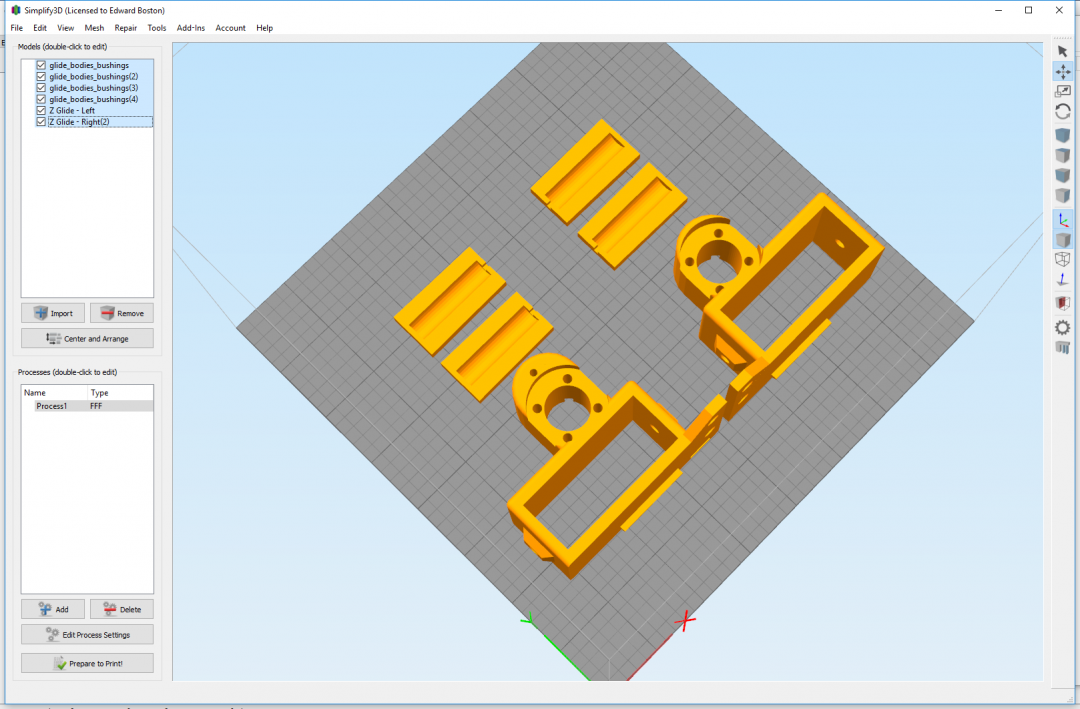1080x709 pixels.
Task: Activate the translate models move tool
Action: tap(1063, 72)
